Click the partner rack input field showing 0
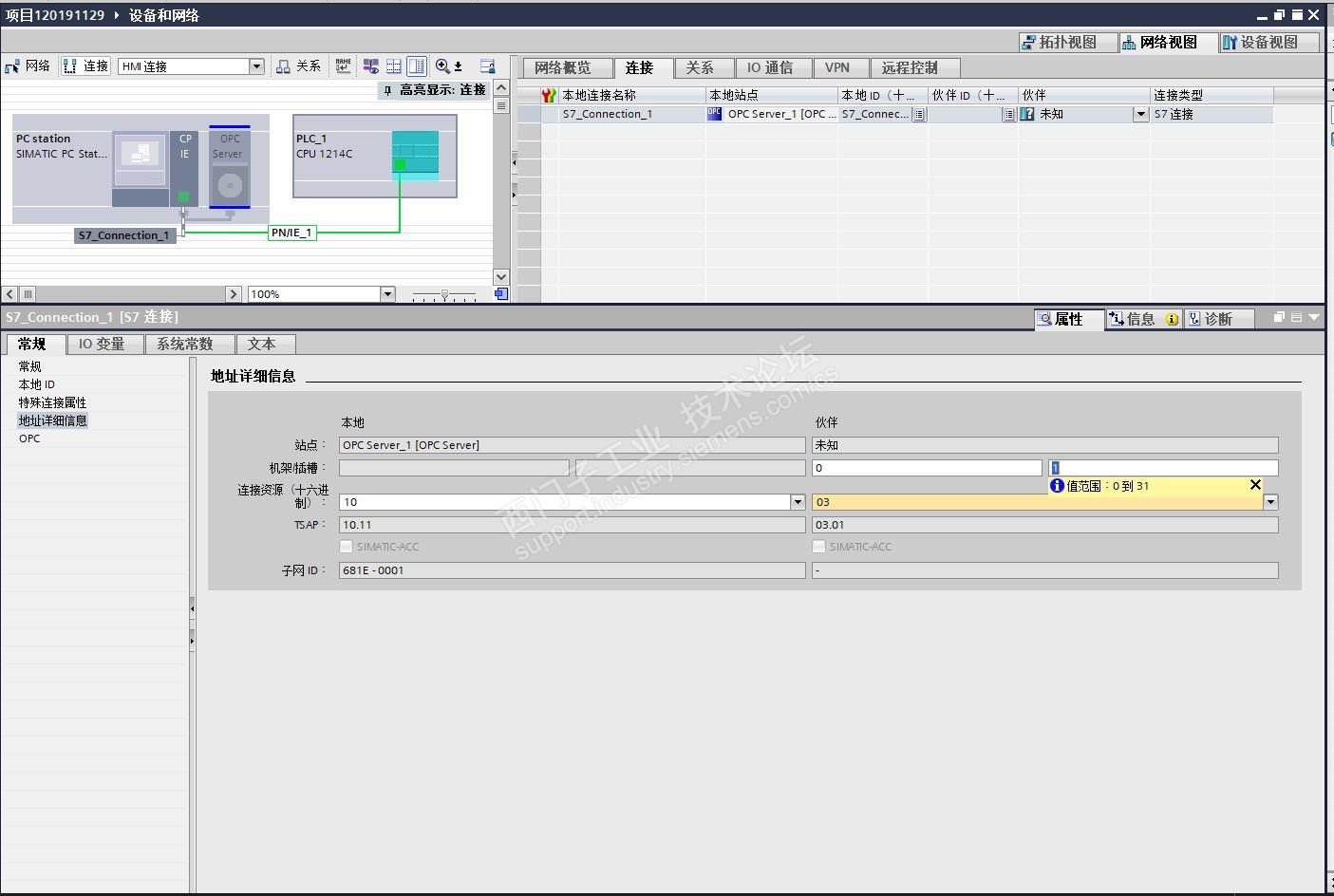This screenshot has width=1334, height=896. [x=927, y=468]
